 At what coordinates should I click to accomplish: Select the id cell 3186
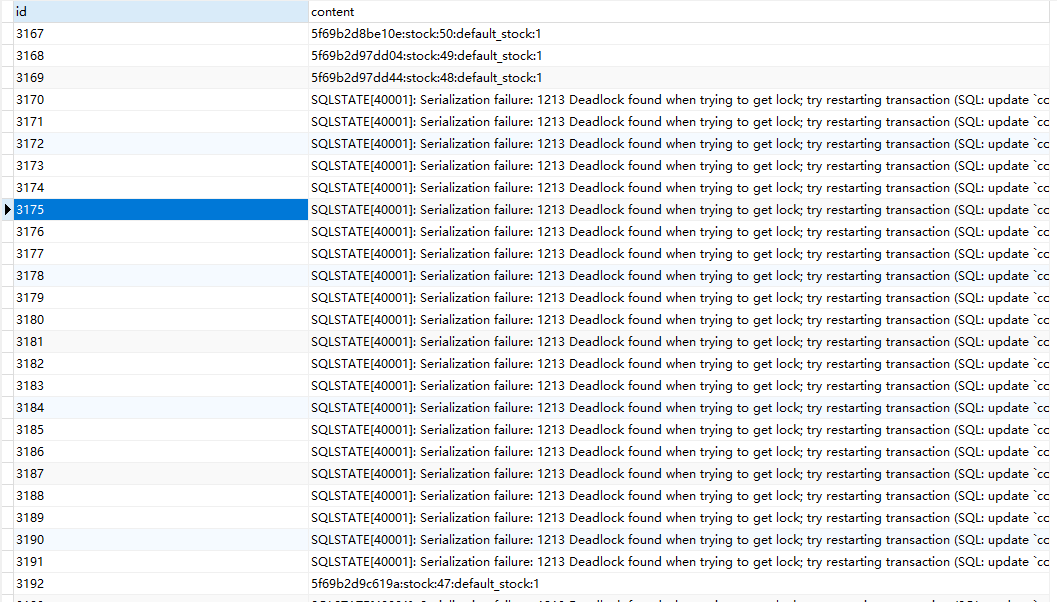160,452
